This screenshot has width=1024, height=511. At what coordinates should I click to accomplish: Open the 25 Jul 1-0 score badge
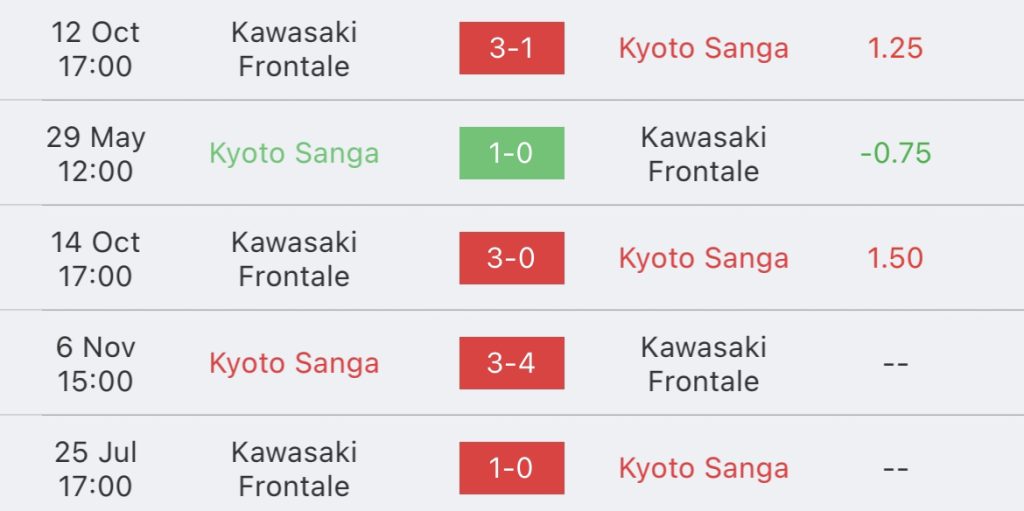[x=511, y=468]
